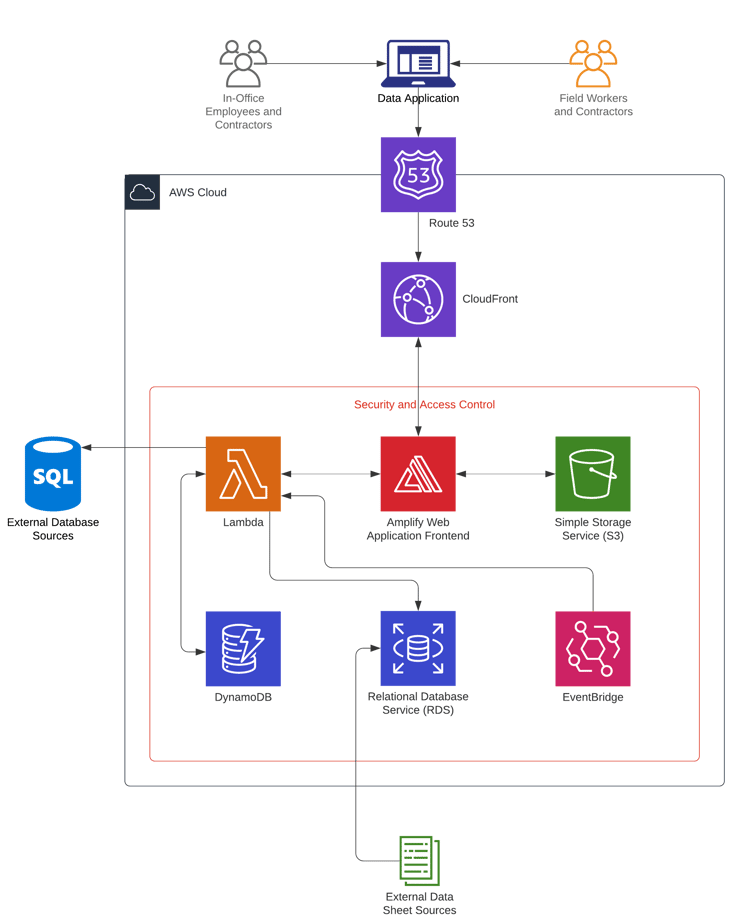Select the AWS Cloud icon badge
Screen dimensions: 750x922
(x=142, y=192)
